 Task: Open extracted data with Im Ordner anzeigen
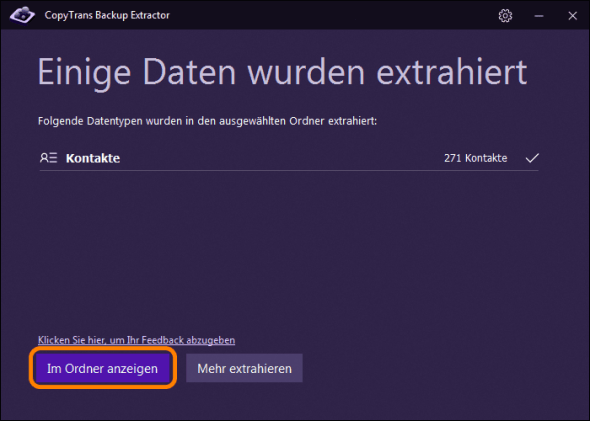pyautogui.click(x=102, y=368)
